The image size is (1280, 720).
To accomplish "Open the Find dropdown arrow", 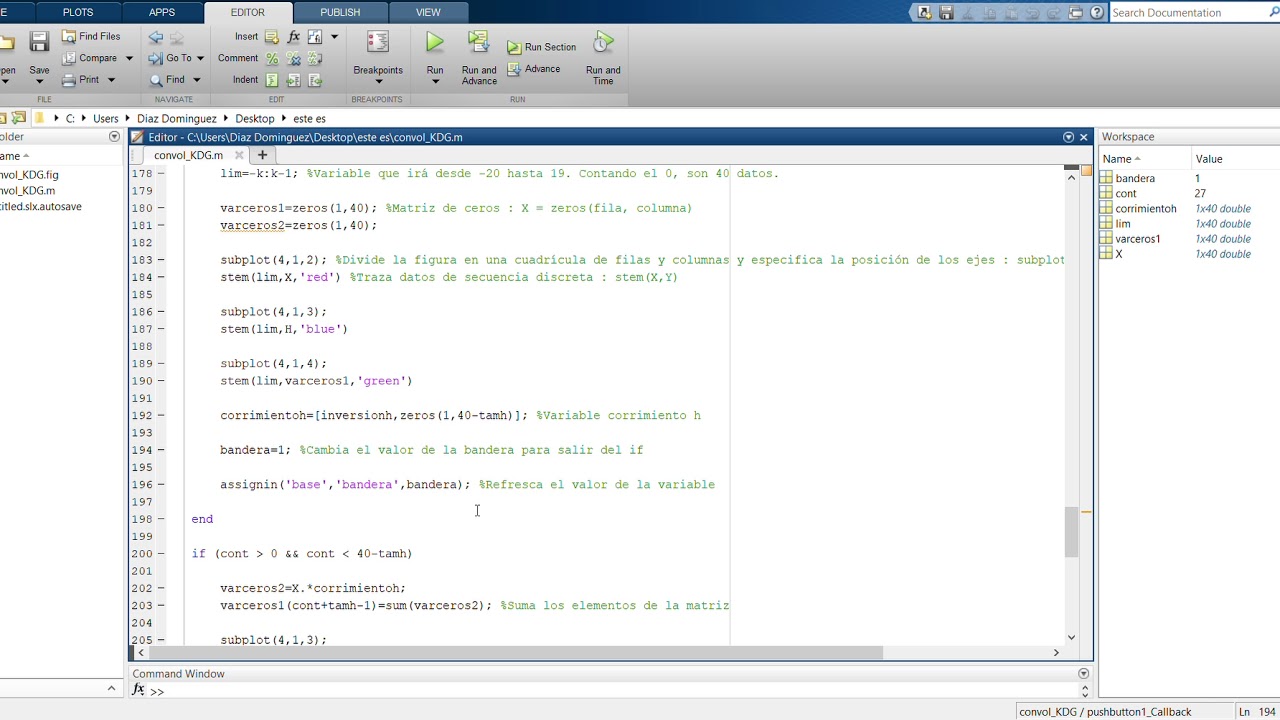I will coord(196,80).
